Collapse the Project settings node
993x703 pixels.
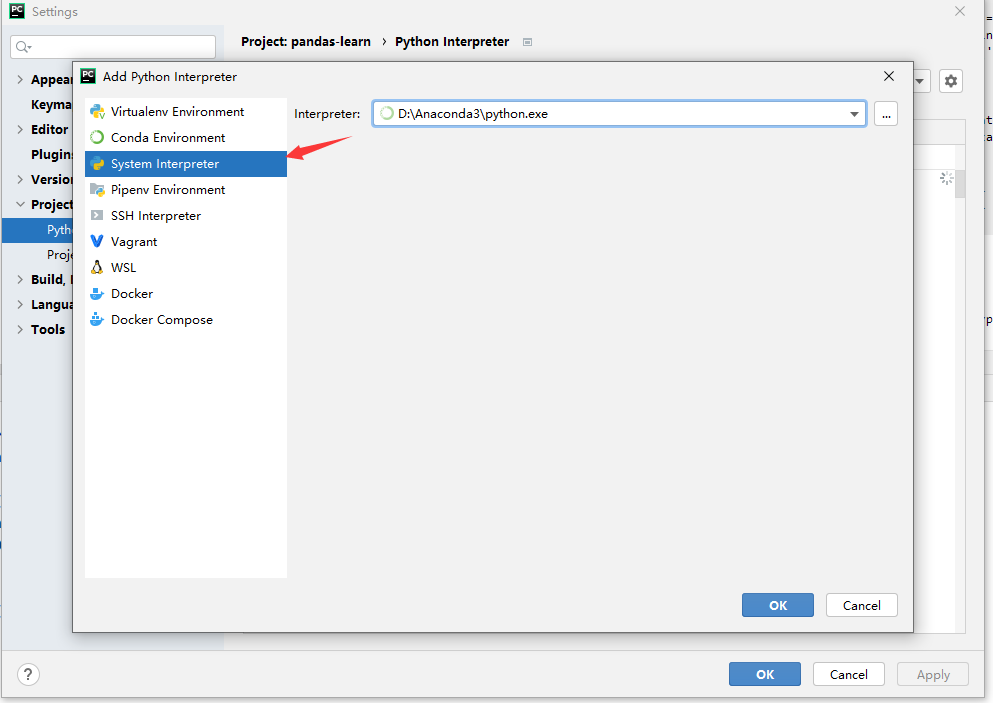click(x=20, y=204)
